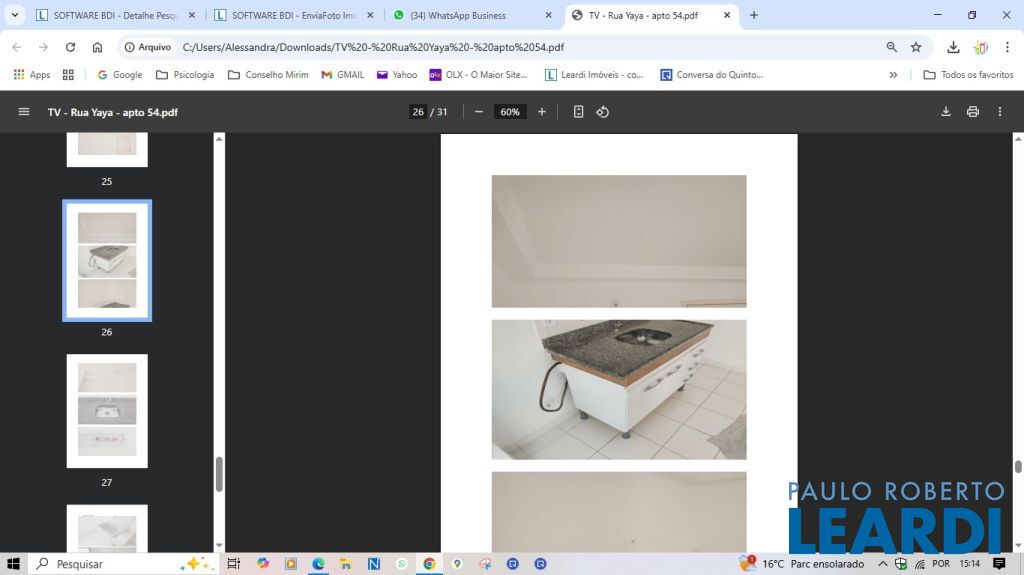Print the PDF document
Screen dimensions: 1024x575
[x=973, y=112]
